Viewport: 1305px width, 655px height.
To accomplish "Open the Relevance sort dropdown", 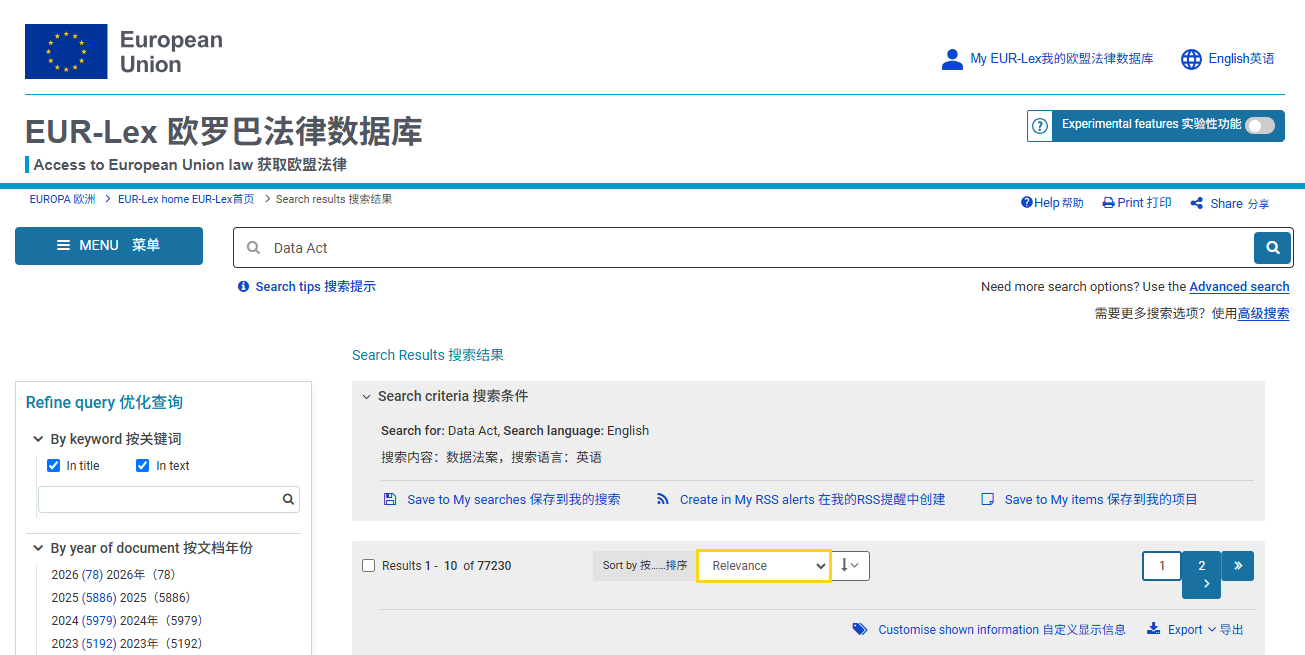I will 763,565.
